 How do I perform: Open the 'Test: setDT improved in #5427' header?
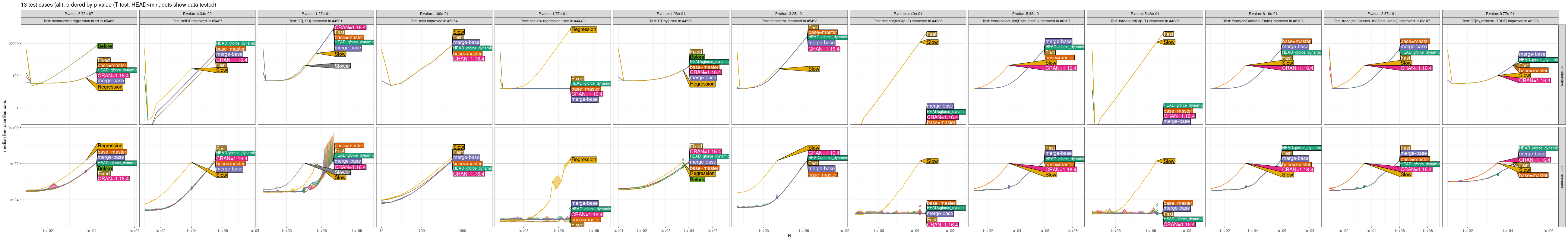197,21
